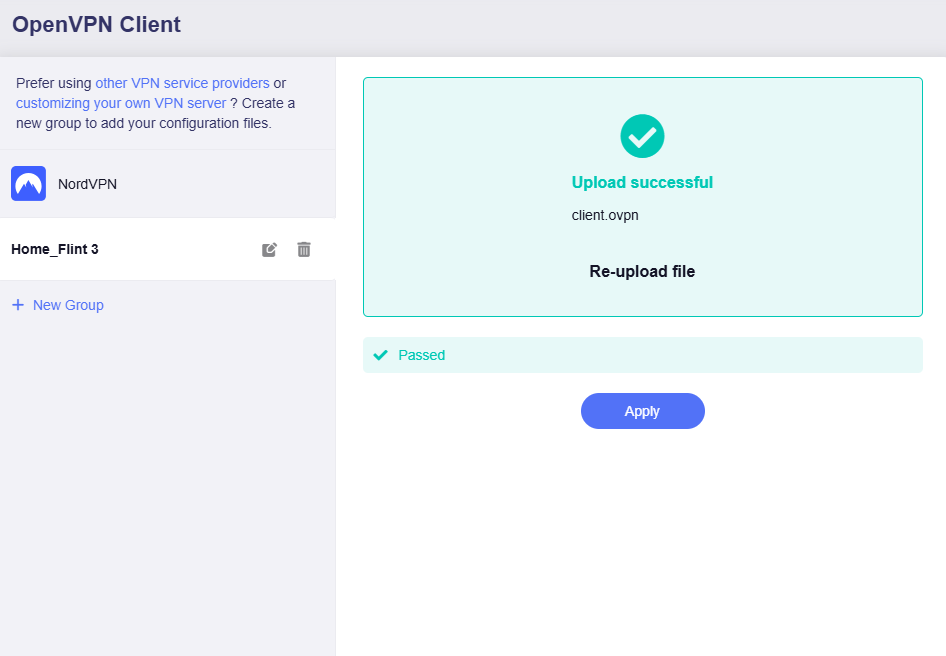Viewport: 946px width, 656px height.
Task: Open the other VPN service providers link
Action: point(182,83)
